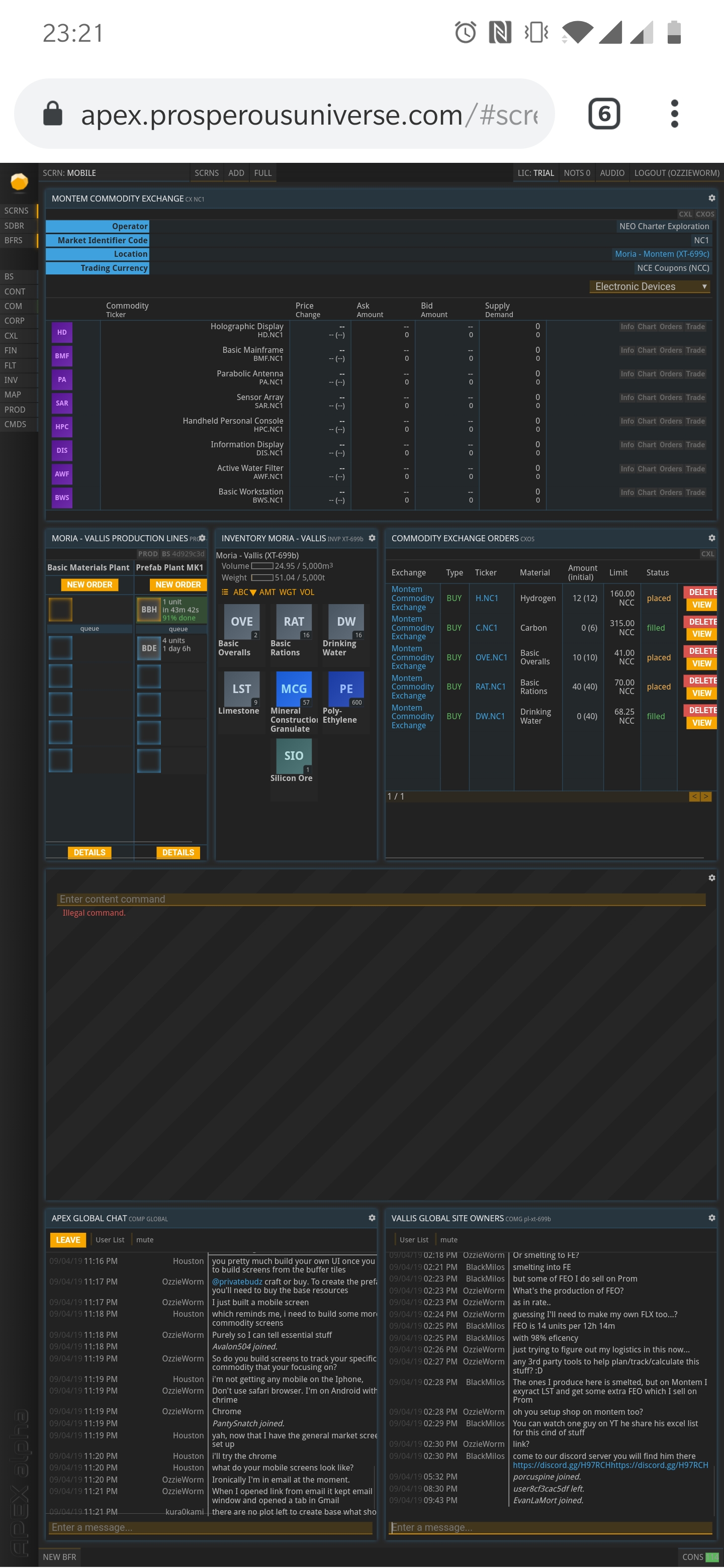Image resolution: width=724 pixels, height=1568 pixels.
Task: Select the Basic Workstation BWS icon
Action: click(62, 498)
